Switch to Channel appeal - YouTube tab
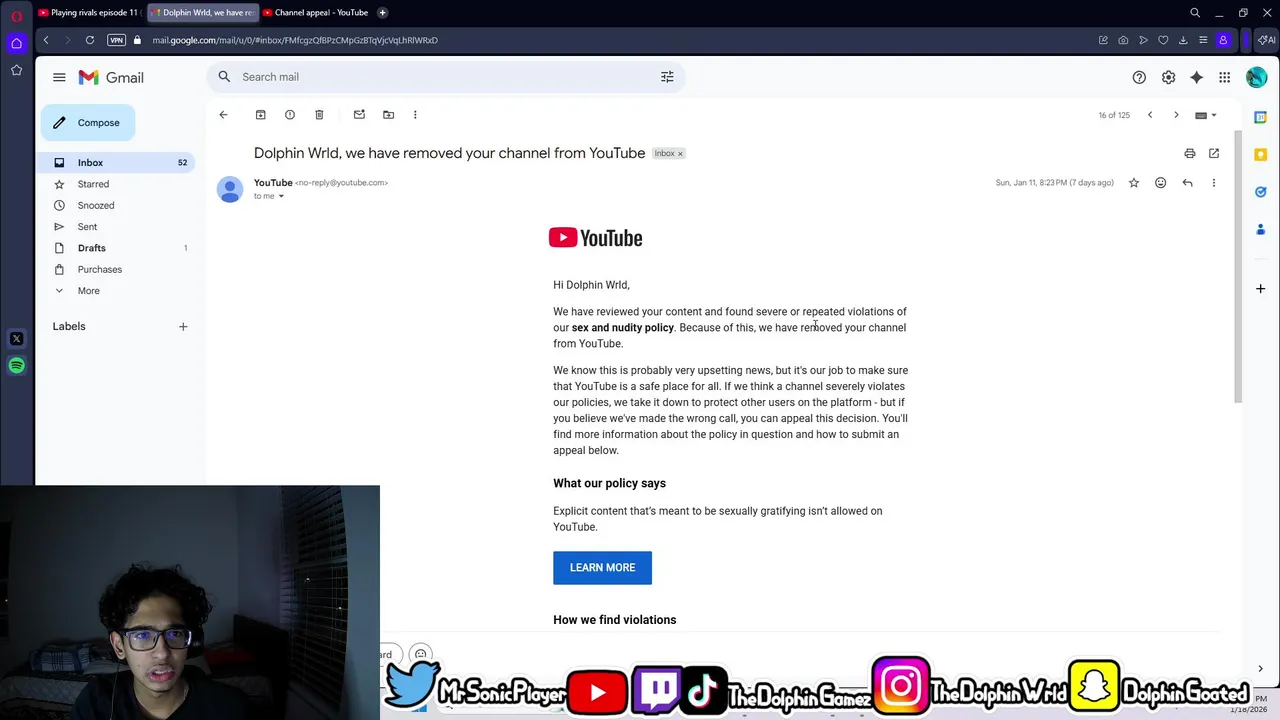This screenshot has height=720, width=1280. click(x=314, y=13)
